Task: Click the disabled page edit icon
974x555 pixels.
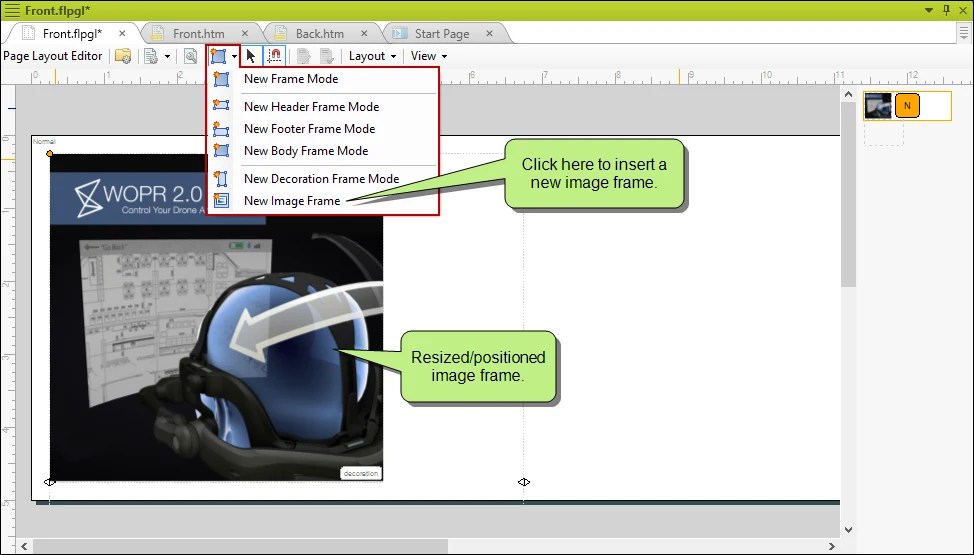Action: pos(304,56)
